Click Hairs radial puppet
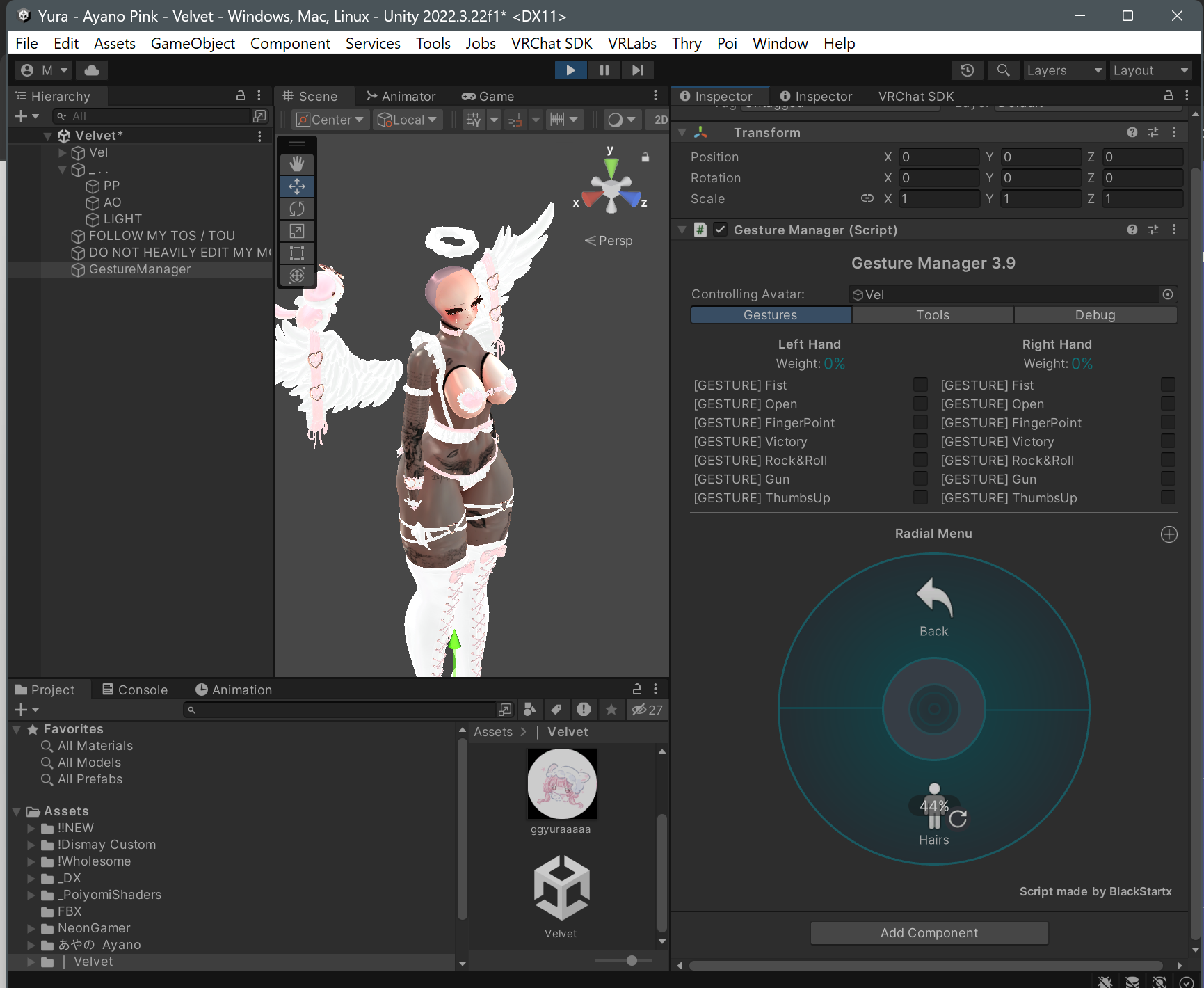The image size is (1204, 988). click(934, 815)
